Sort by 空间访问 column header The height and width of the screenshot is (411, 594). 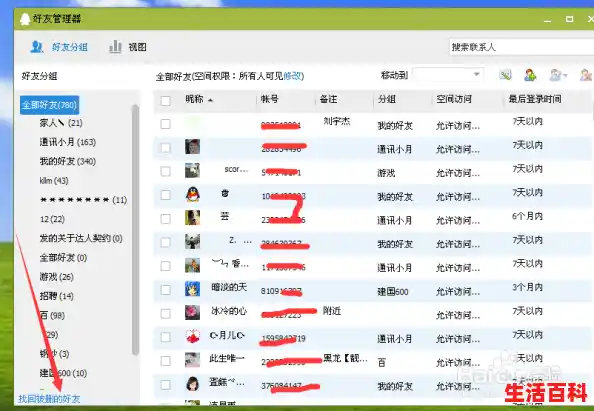(x=454, y=100)
